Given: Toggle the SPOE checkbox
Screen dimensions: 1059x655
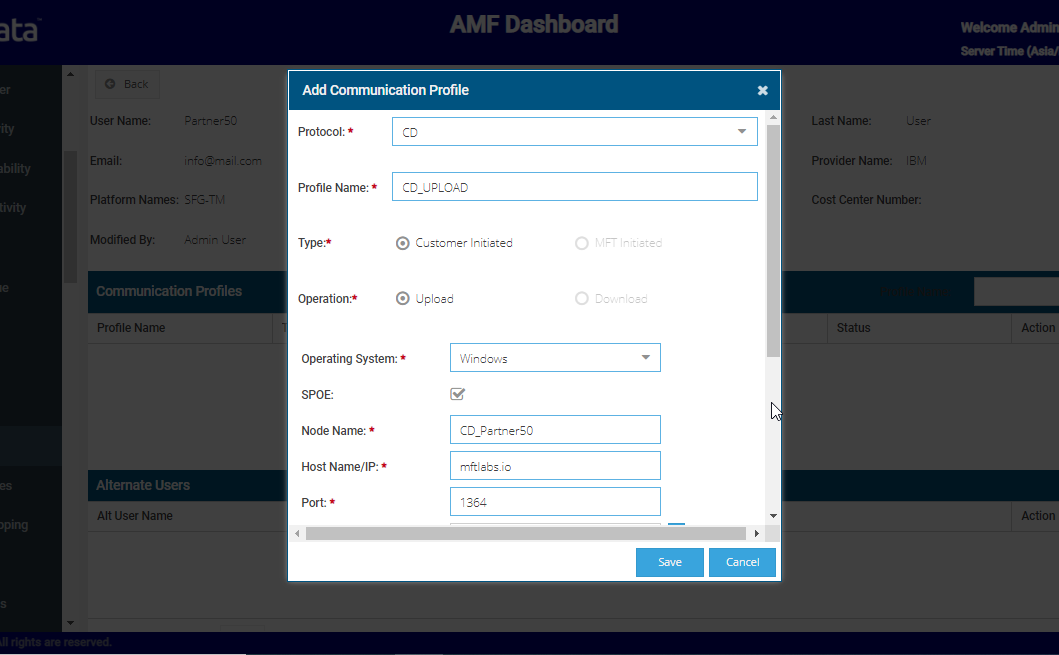Looking at the screenshot, I should tap(458, 394).
